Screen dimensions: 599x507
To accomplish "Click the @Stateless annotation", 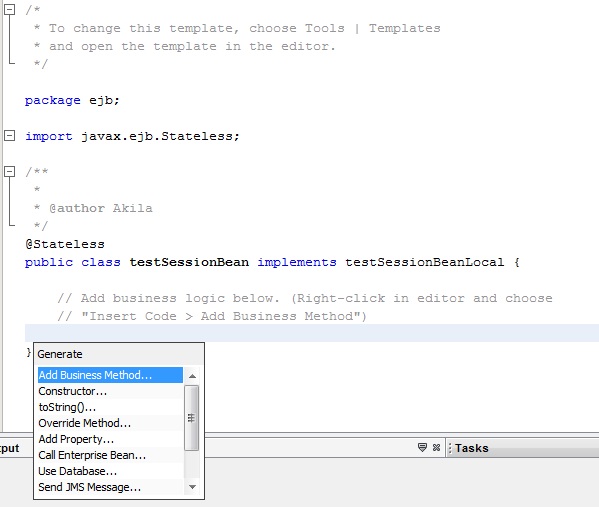I will 65,244.
